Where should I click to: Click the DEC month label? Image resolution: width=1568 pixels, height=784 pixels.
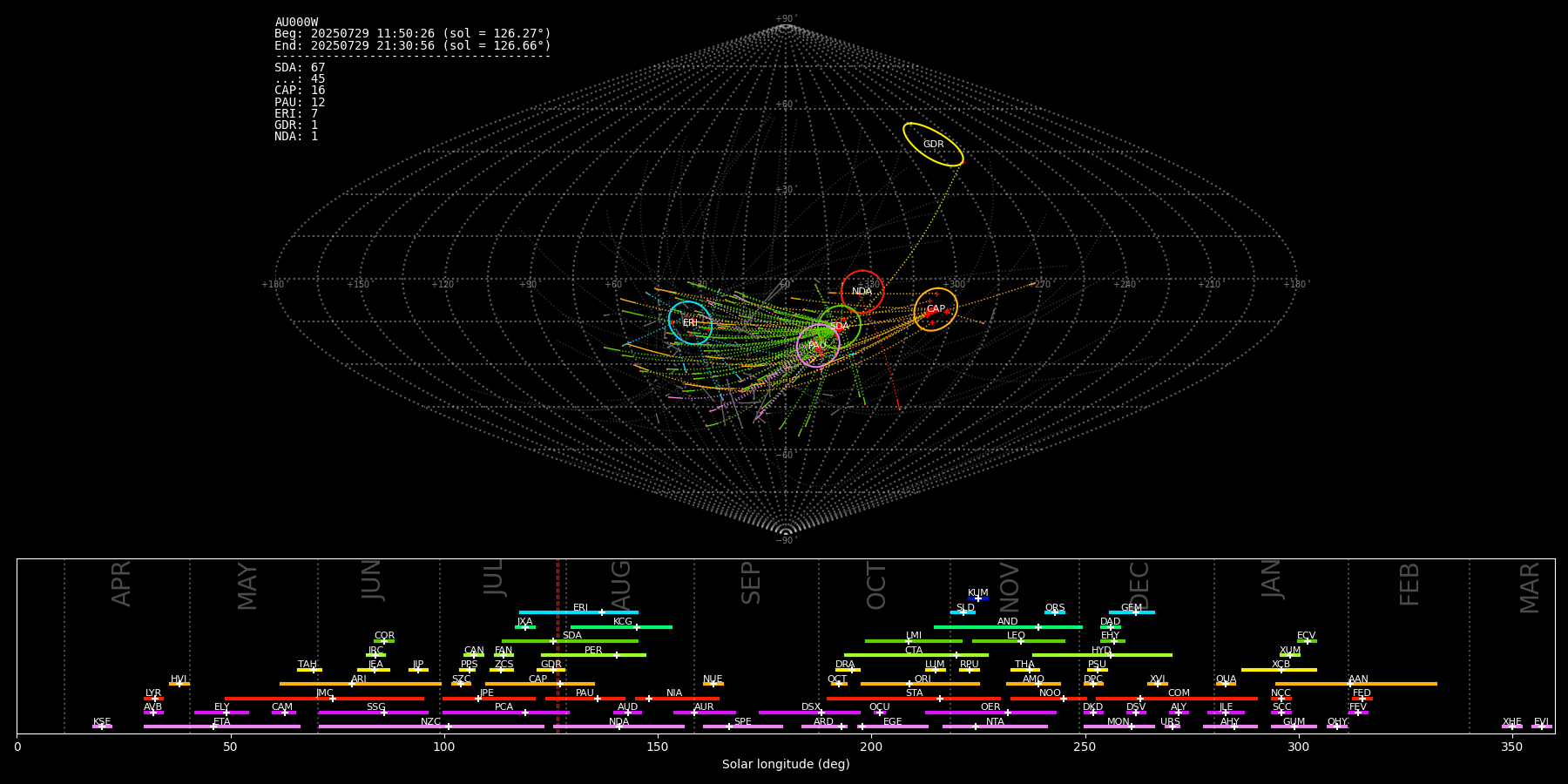(1139, 585)
